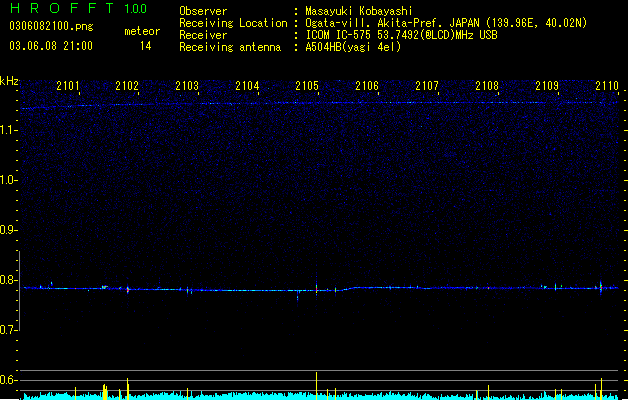Screen dimensions: 629x400
Task: Click the HROFFT 1.0.0 title text
Action: click(78, 8)
